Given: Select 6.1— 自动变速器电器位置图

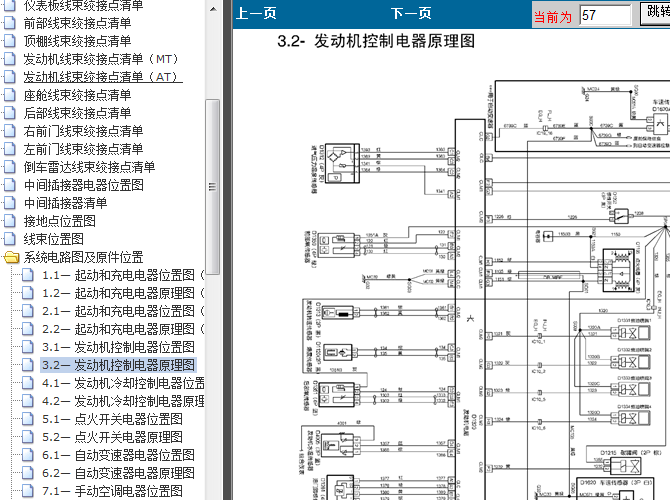Looking at the screenshot, I should click(118, 455).
